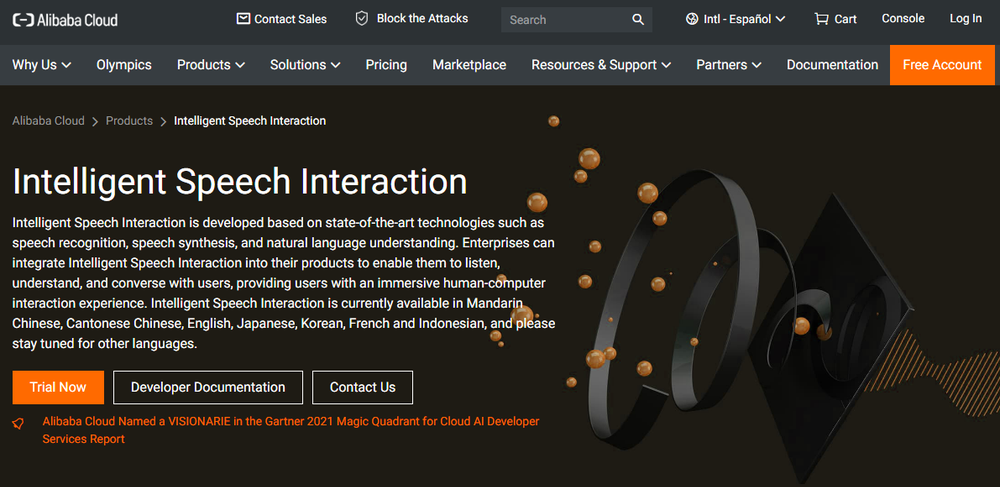
Task: Click the Contact Sales text link
Action: (x=290, y=19)
